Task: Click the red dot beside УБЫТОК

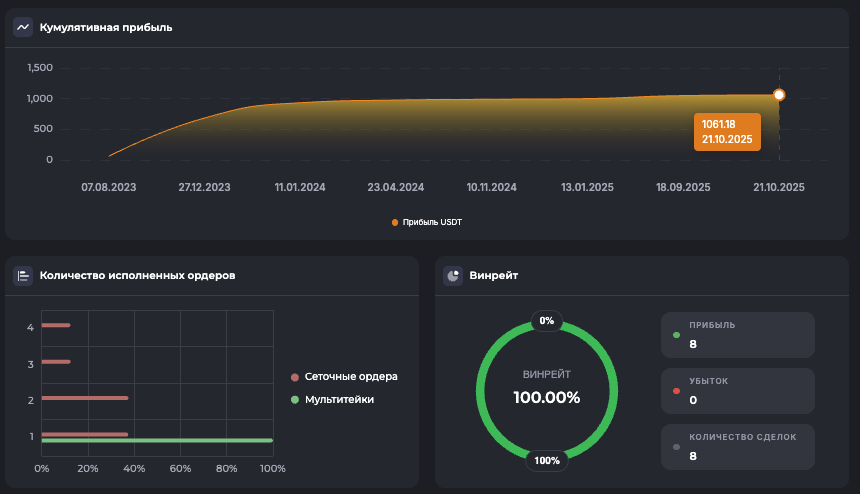Action: pyautogui.click(x=677, y=391)
